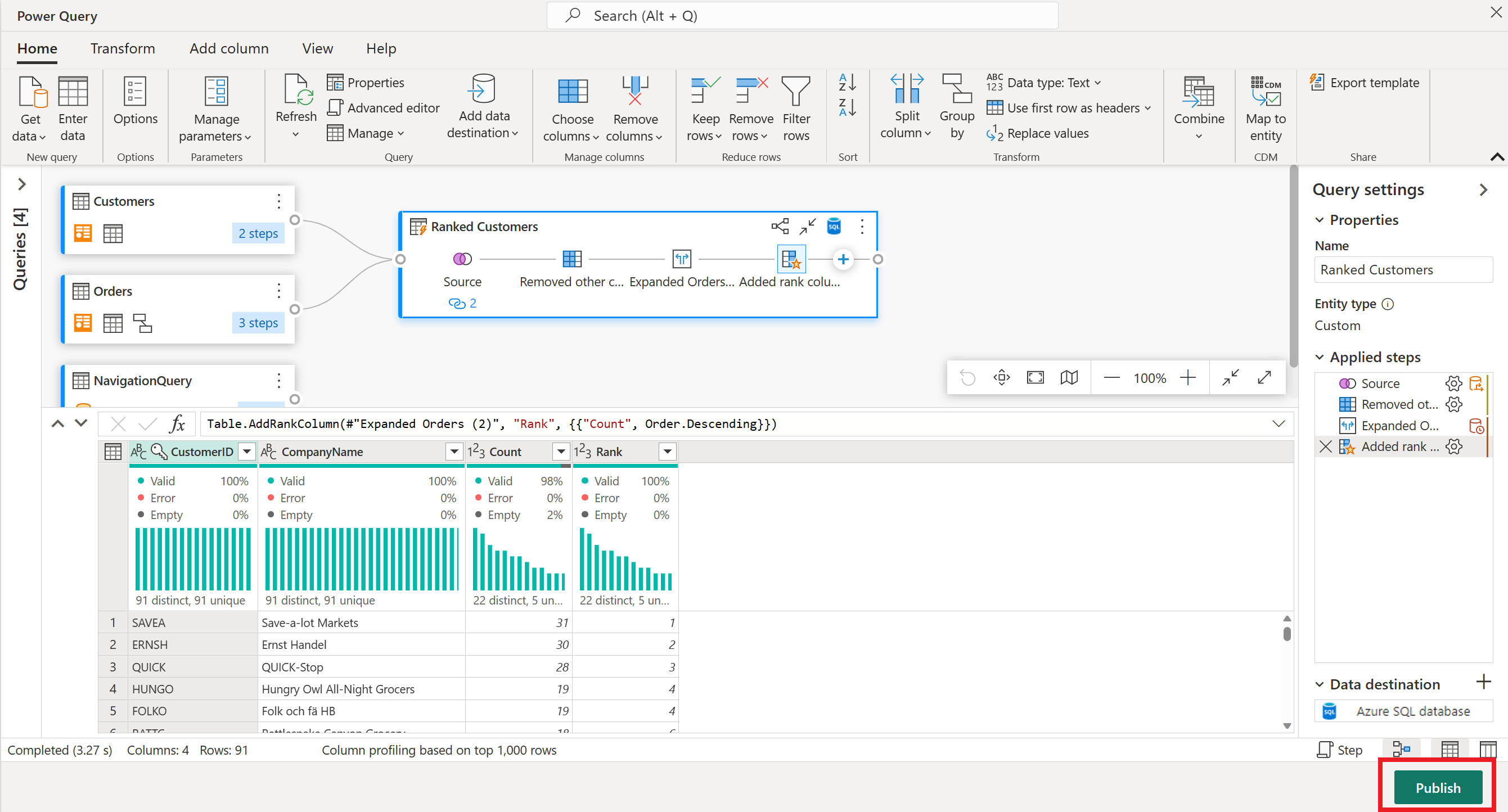Click the Export template icon

pyautogui.click(x=1318, y=82)
